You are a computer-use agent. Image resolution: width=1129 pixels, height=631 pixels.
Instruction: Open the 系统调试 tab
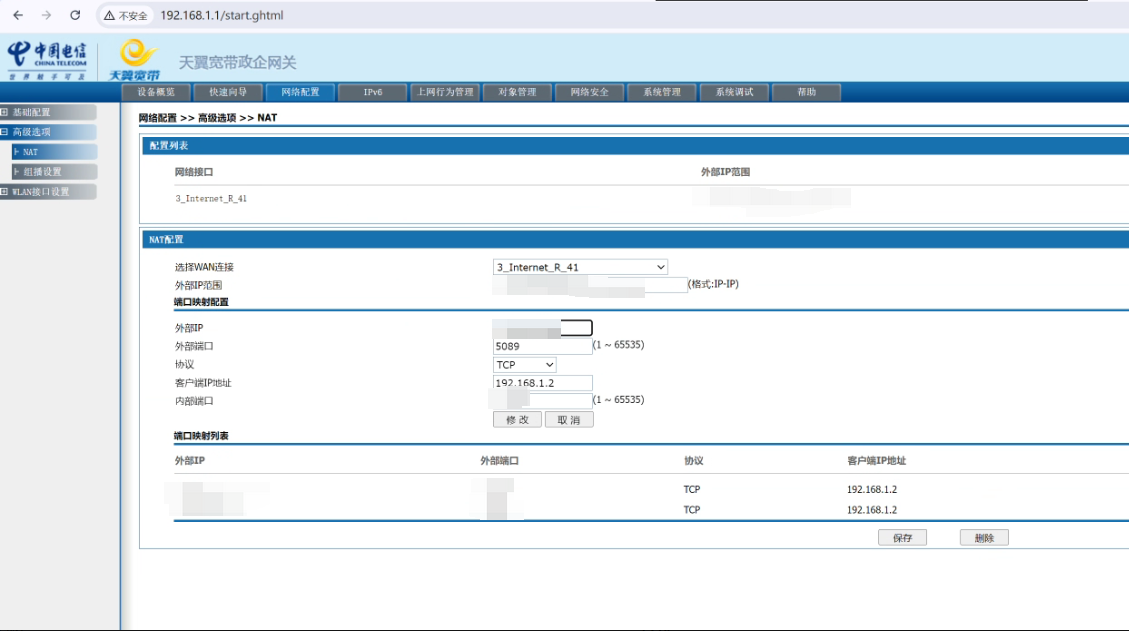[x=734, y=92]
